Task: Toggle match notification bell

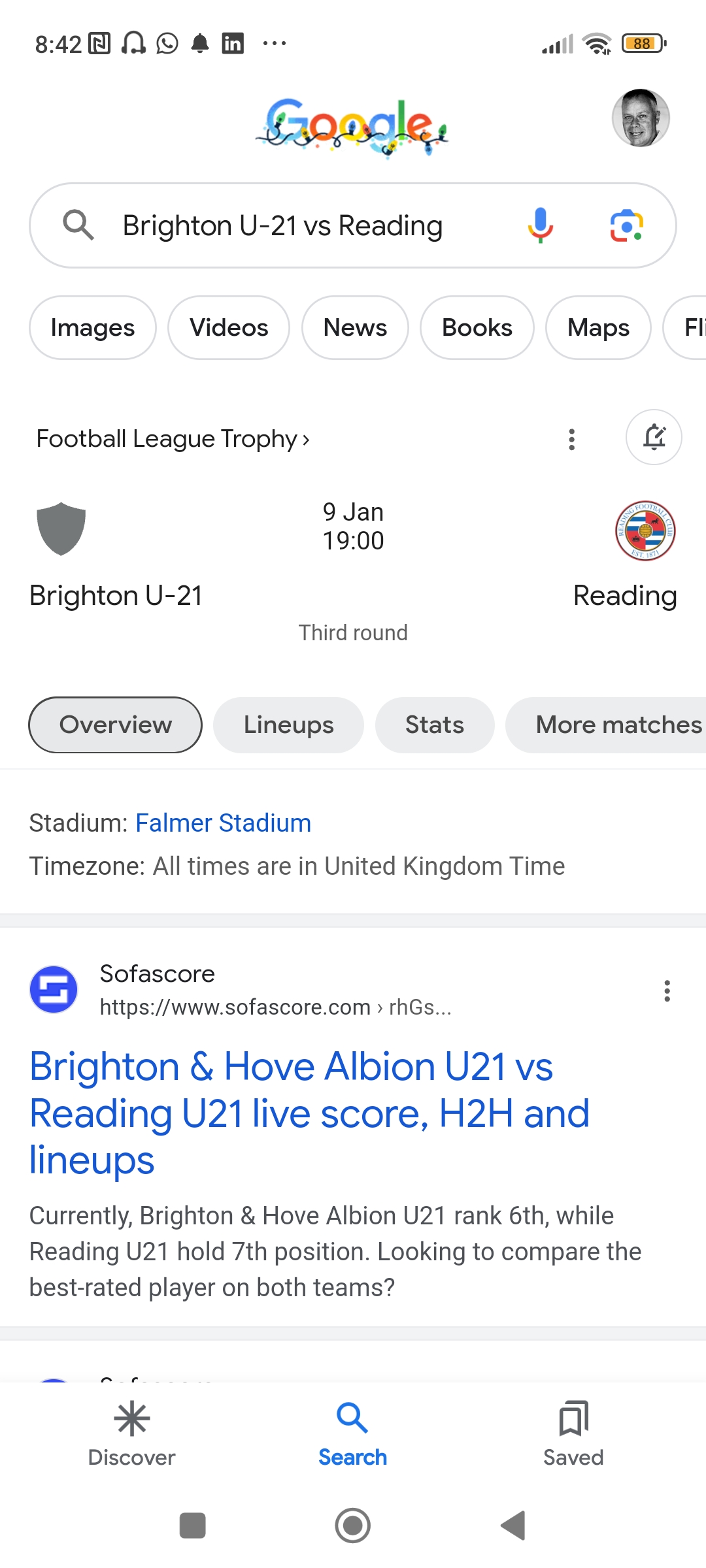Action: tap(654, 437)
